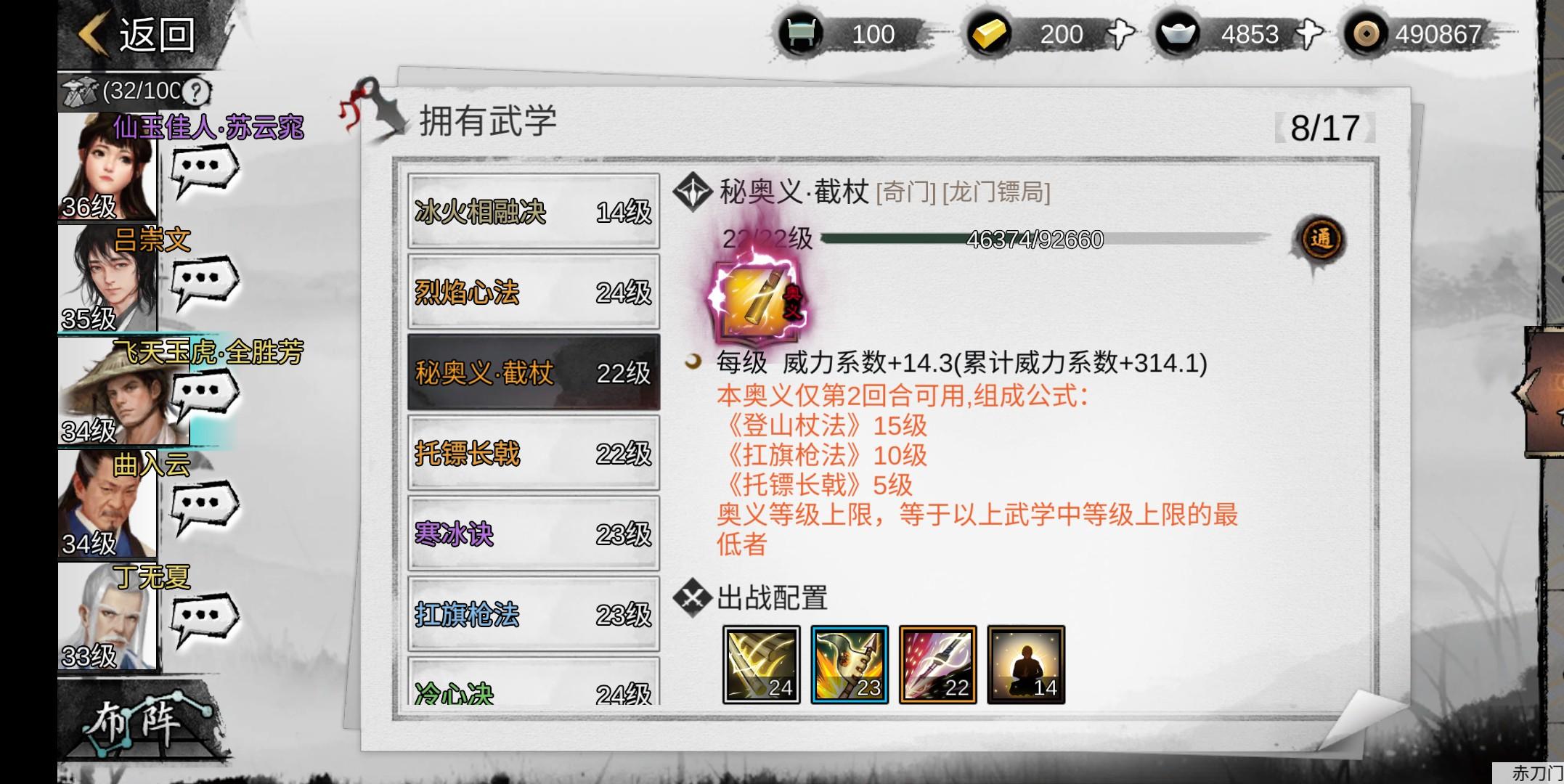Click the experience progress bar 46374/92660
This screenshot has width=1564, height=784.
[1044, 239]
